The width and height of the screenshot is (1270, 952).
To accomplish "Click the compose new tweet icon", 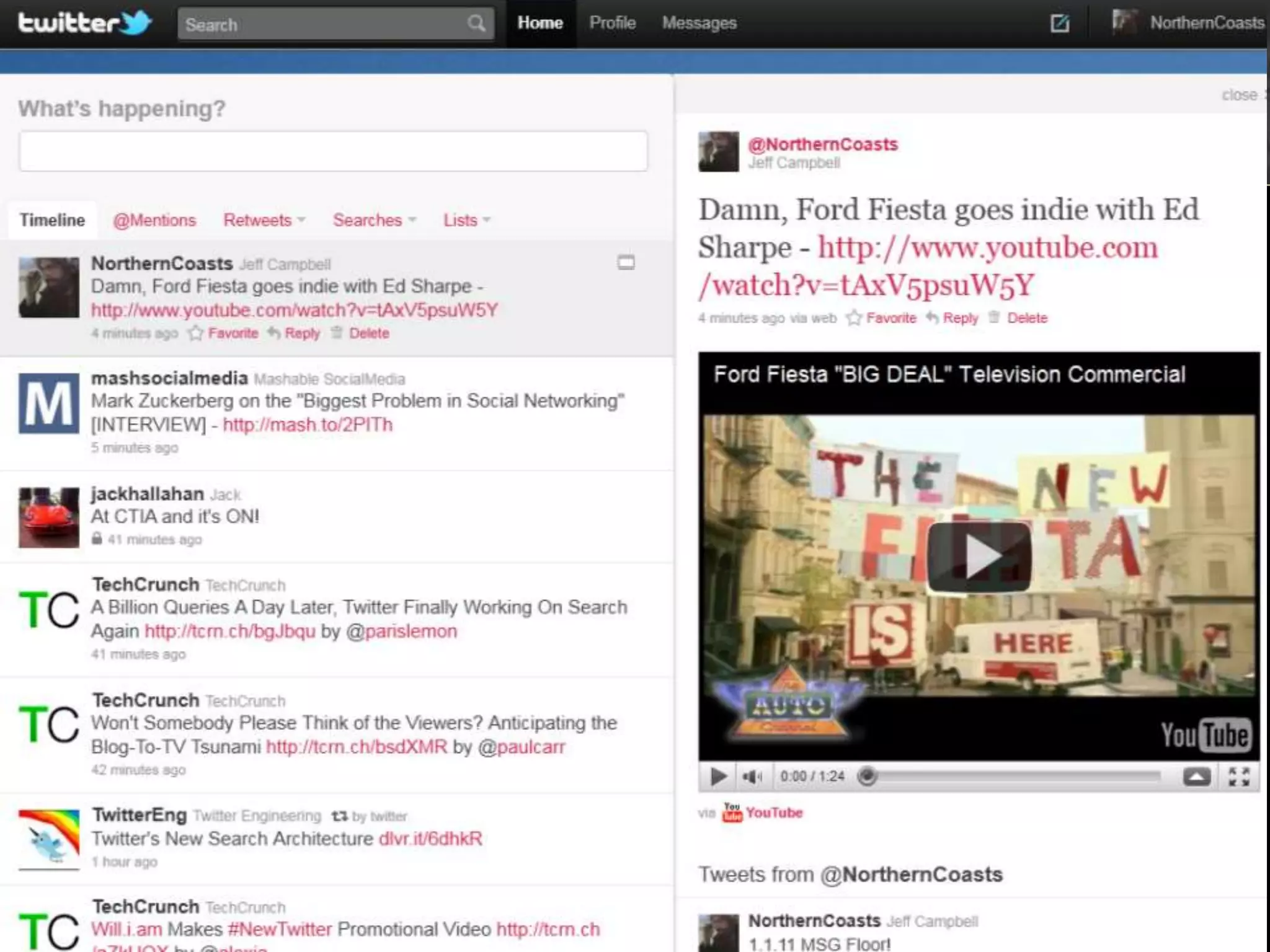I will coord(1060,24).
